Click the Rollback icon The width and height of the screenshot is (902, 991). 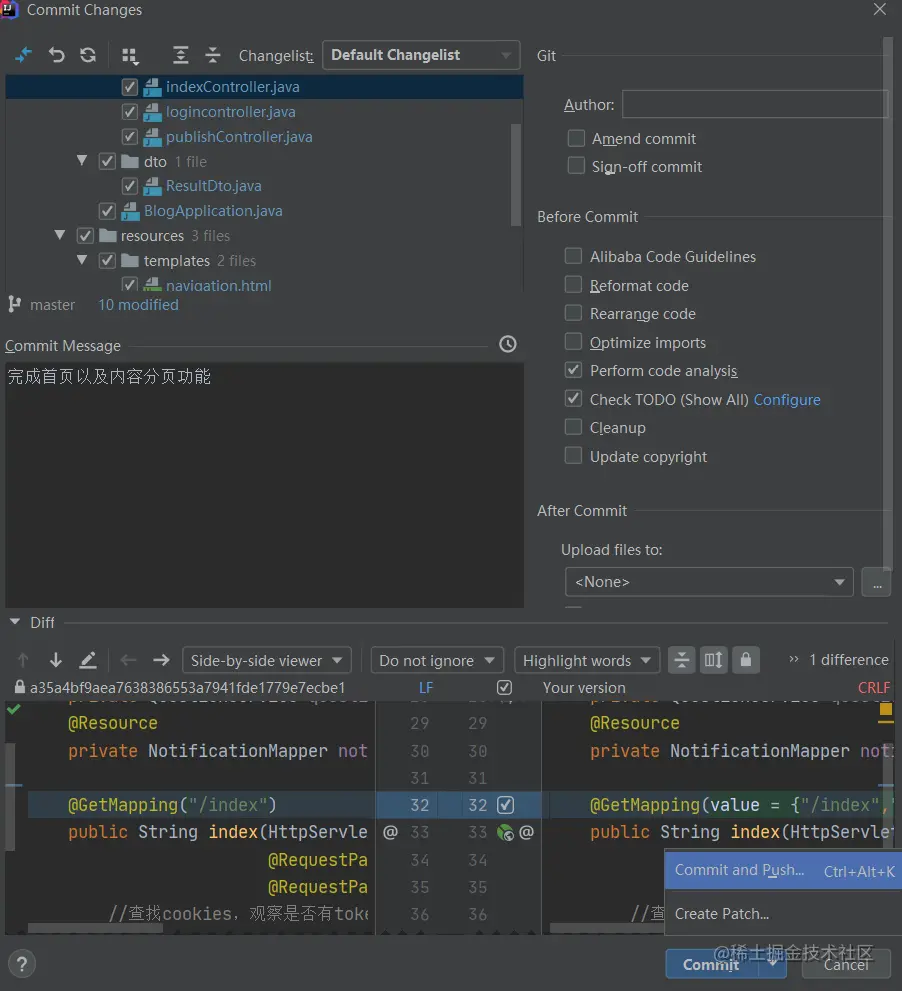click(56, 56)
